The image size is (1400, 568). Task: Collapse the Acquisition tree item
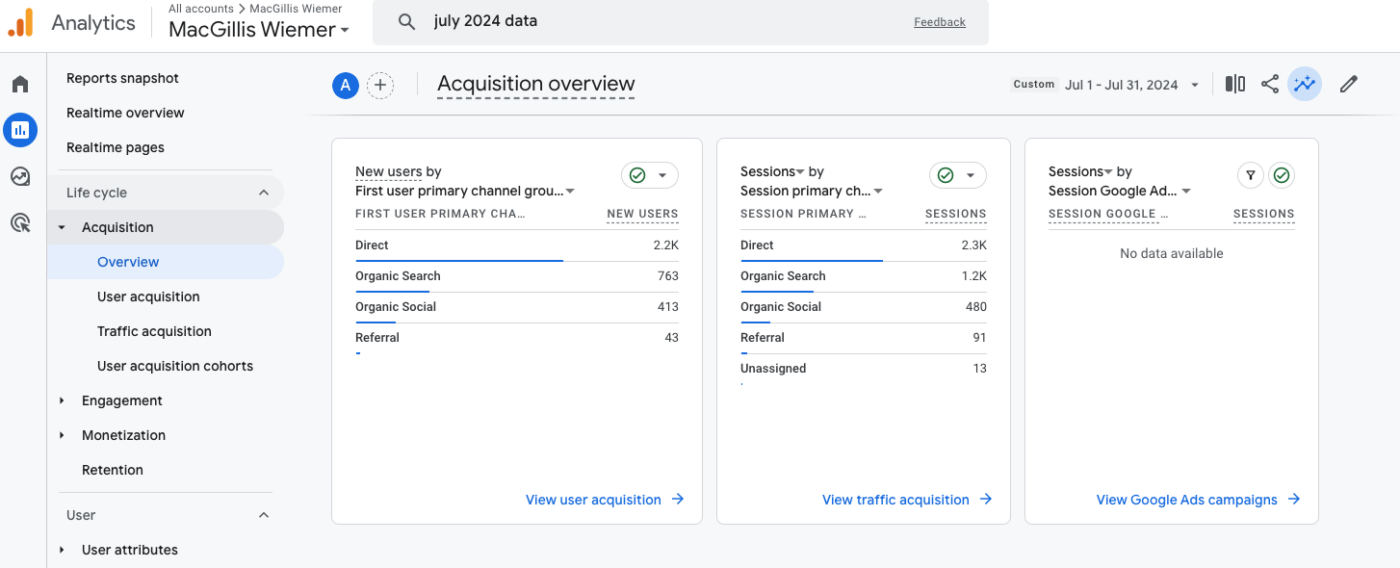coord(62,228)
